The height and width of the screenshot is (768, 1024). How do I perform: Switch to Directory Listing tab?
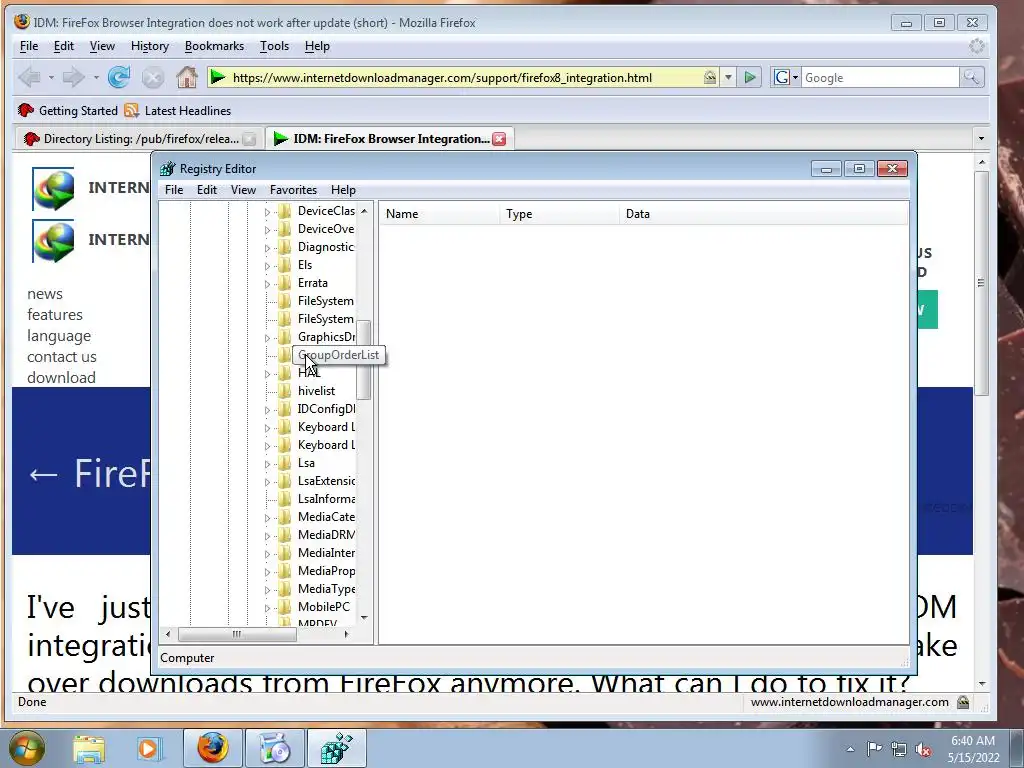click(x=138, y=138)
